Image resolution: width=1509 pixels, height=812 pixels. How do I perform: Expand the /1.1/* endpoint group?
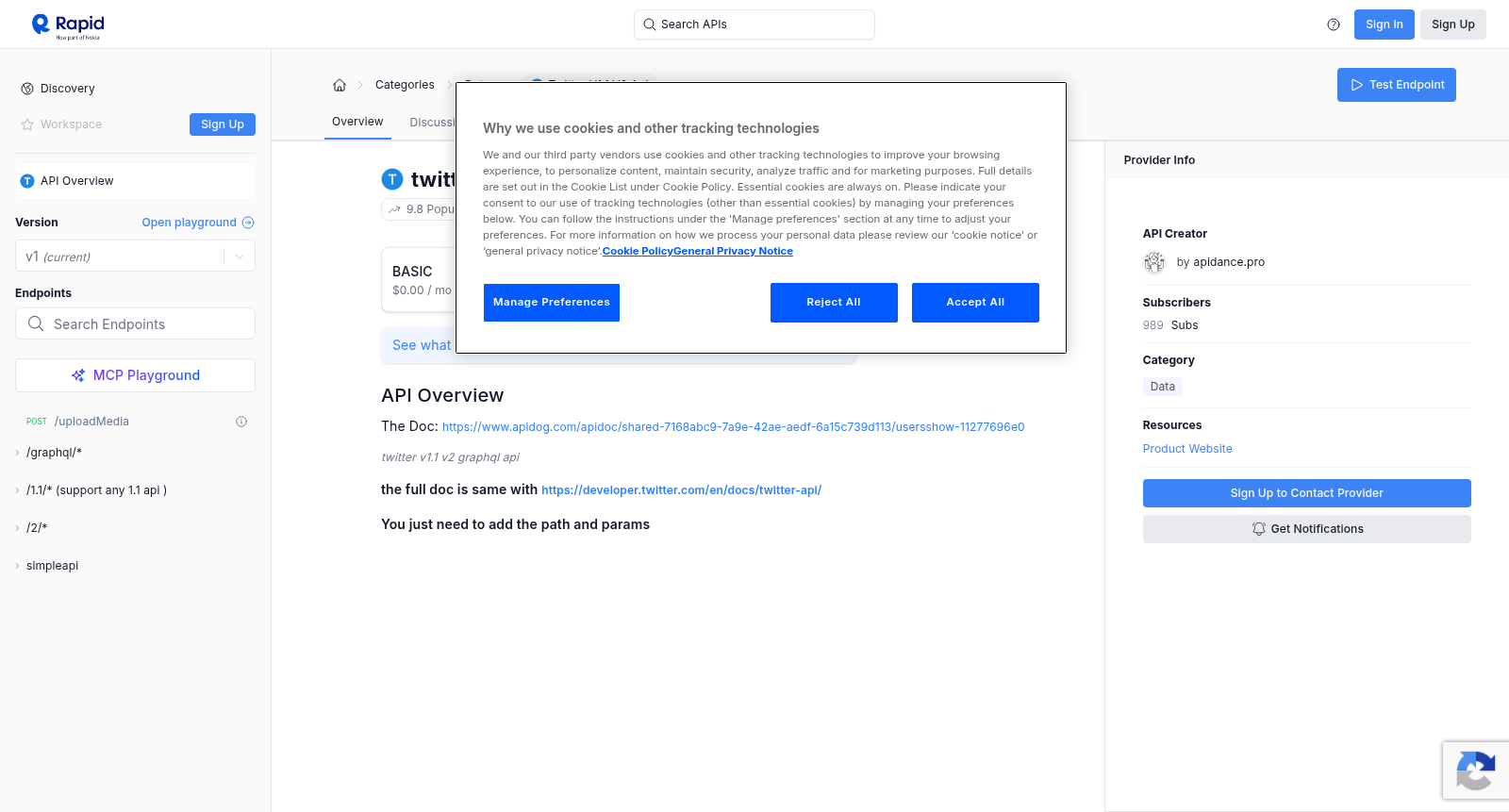17,490
